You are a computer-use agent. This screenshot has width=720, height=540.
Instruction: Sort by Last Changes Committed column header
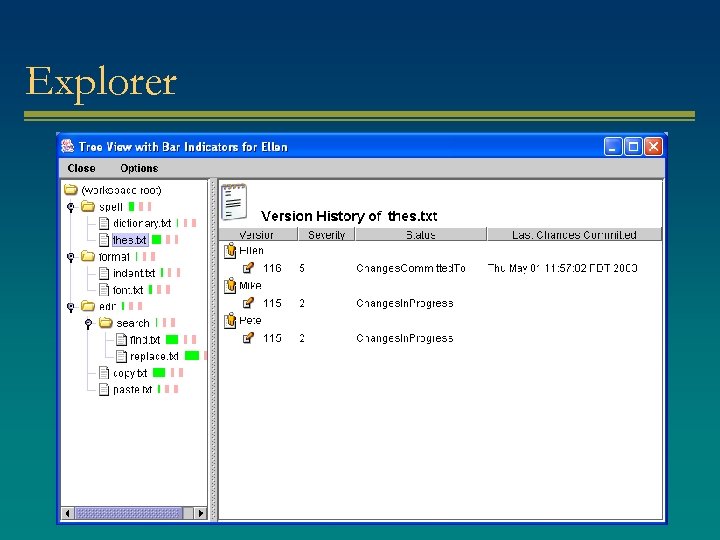point(574,235)
